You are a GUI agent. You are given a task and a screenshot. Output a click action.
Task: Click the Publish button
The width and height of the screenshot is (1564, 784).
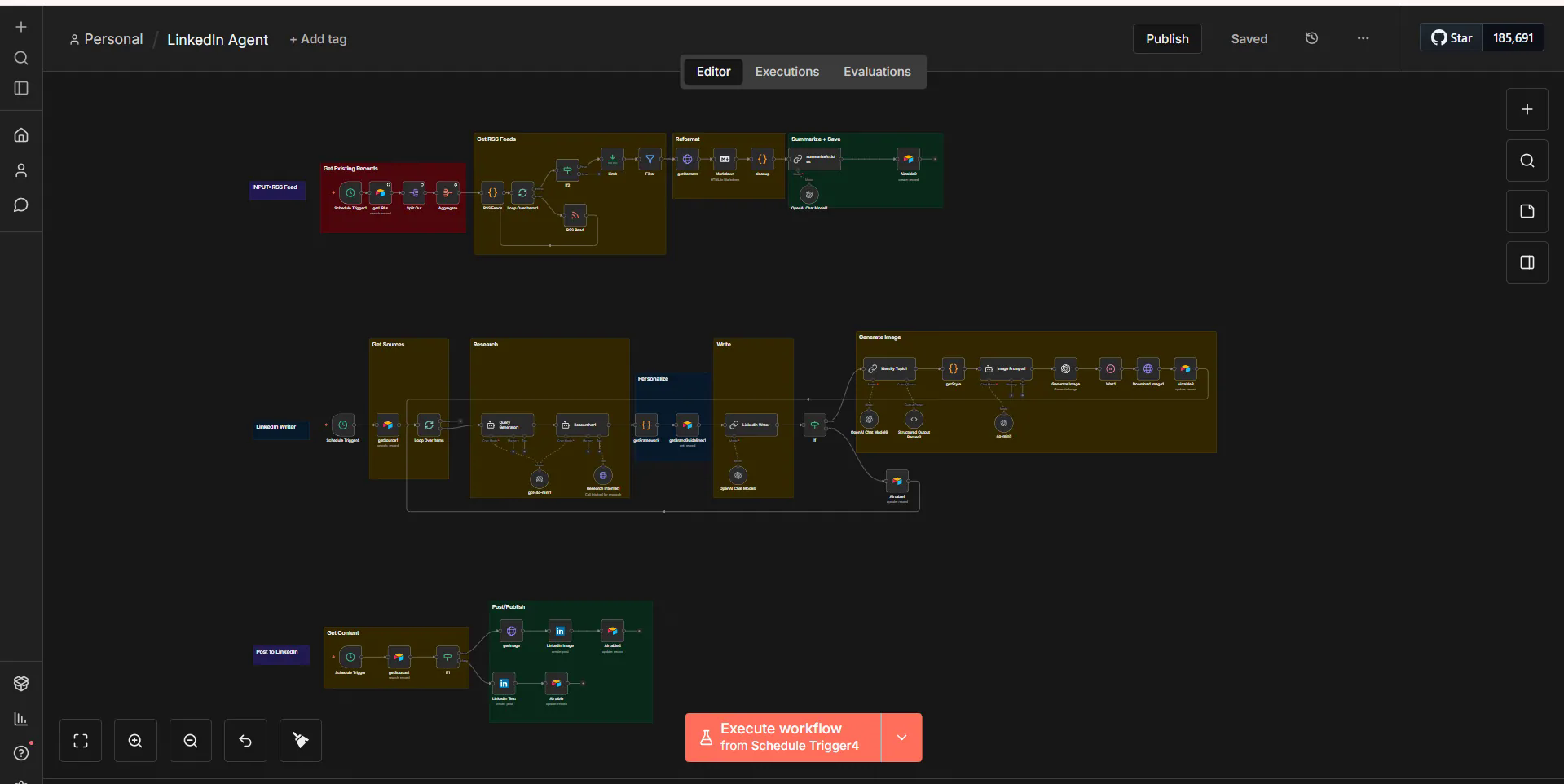[1167, 38]
